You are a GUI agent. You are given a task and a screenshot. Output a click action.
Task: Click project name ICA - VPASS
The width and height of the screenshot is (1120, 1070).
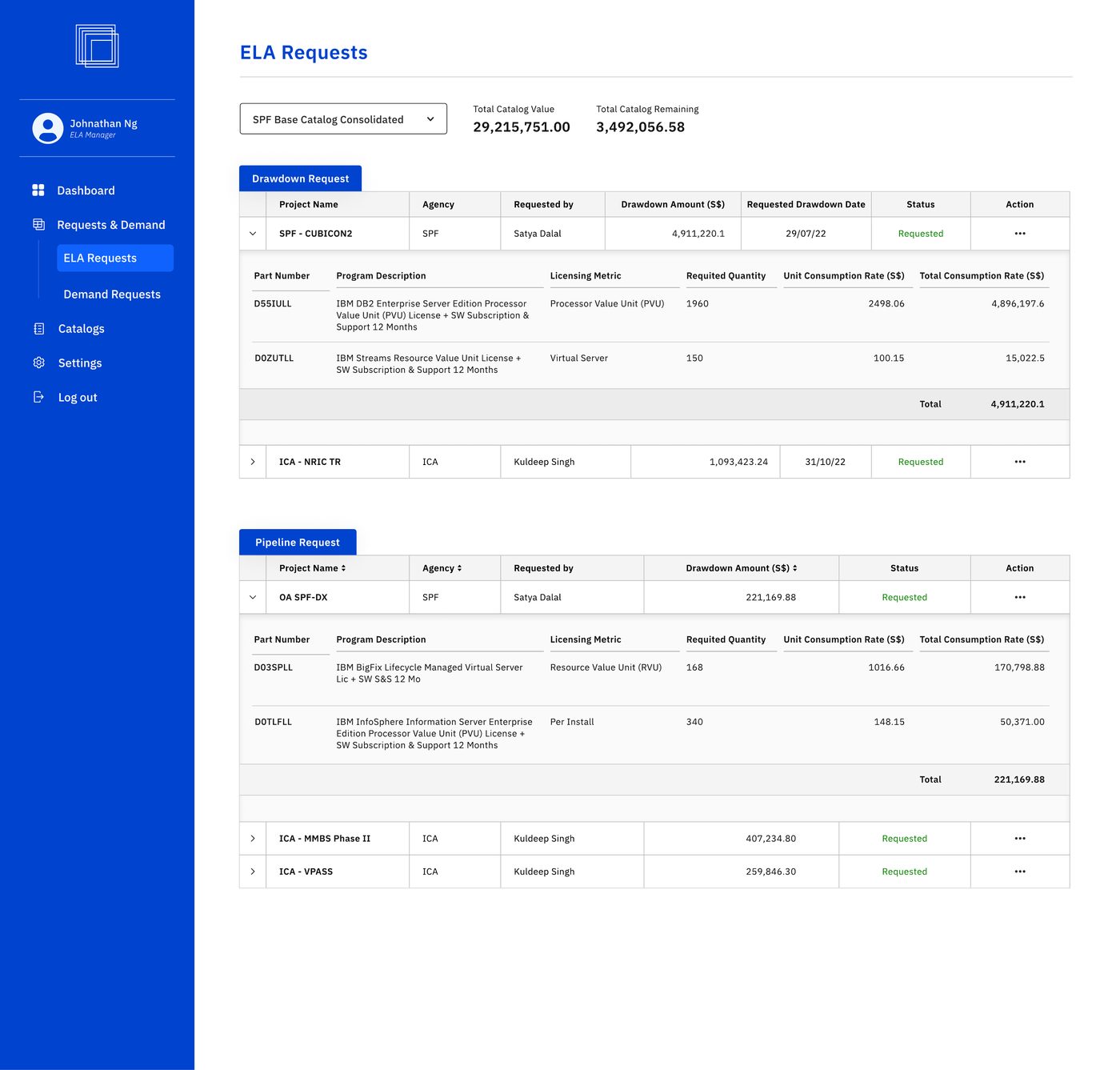tap(306, 872)
